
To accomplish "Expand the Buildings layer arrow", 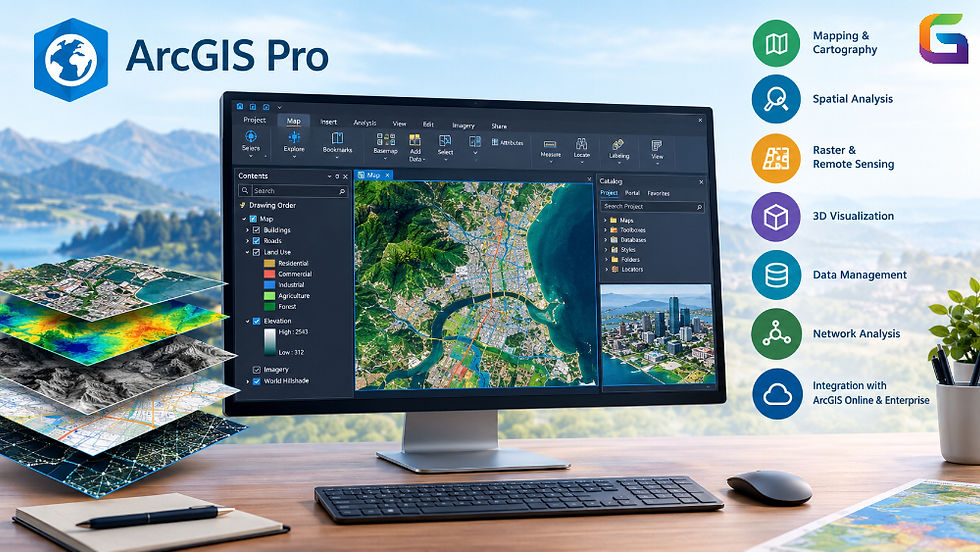I will 248,230.
